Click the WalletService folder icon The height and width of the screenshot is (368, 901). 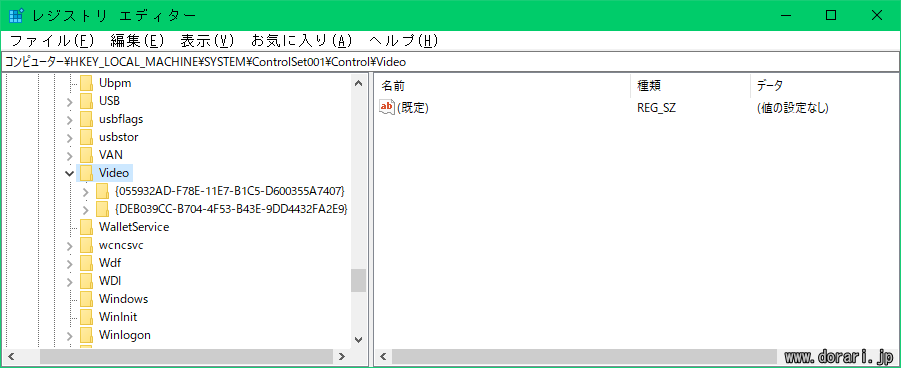tap(86, 227)
